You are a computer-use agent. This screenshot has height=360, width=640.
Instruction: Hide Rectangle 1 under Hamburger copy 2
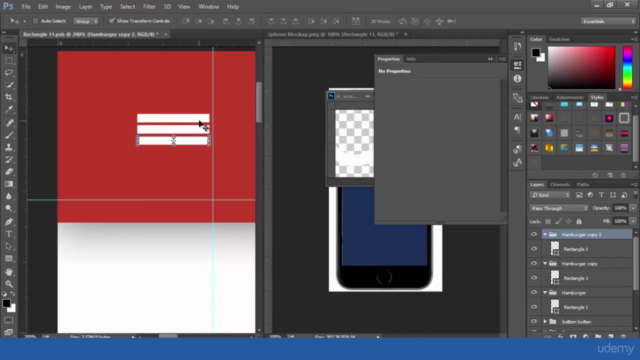(534, 249)
